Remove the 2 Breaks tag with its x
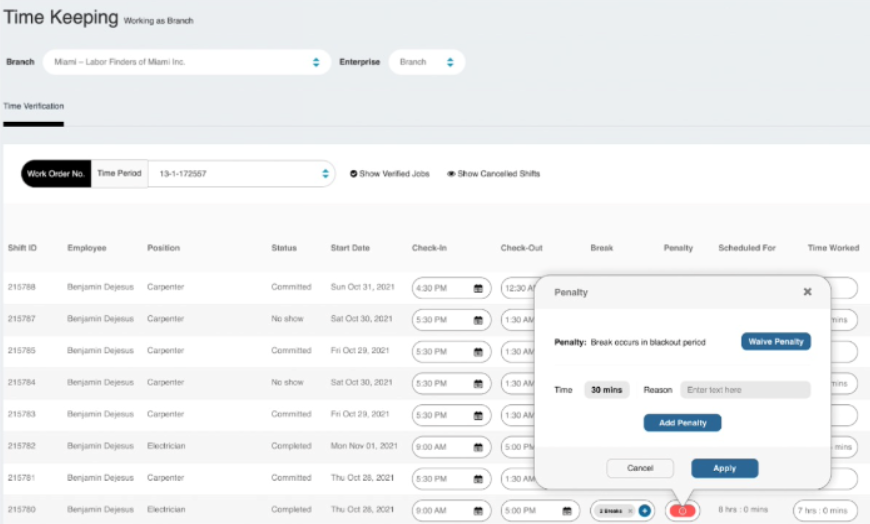Screen dimensions: 870x524 coord(630,511)
